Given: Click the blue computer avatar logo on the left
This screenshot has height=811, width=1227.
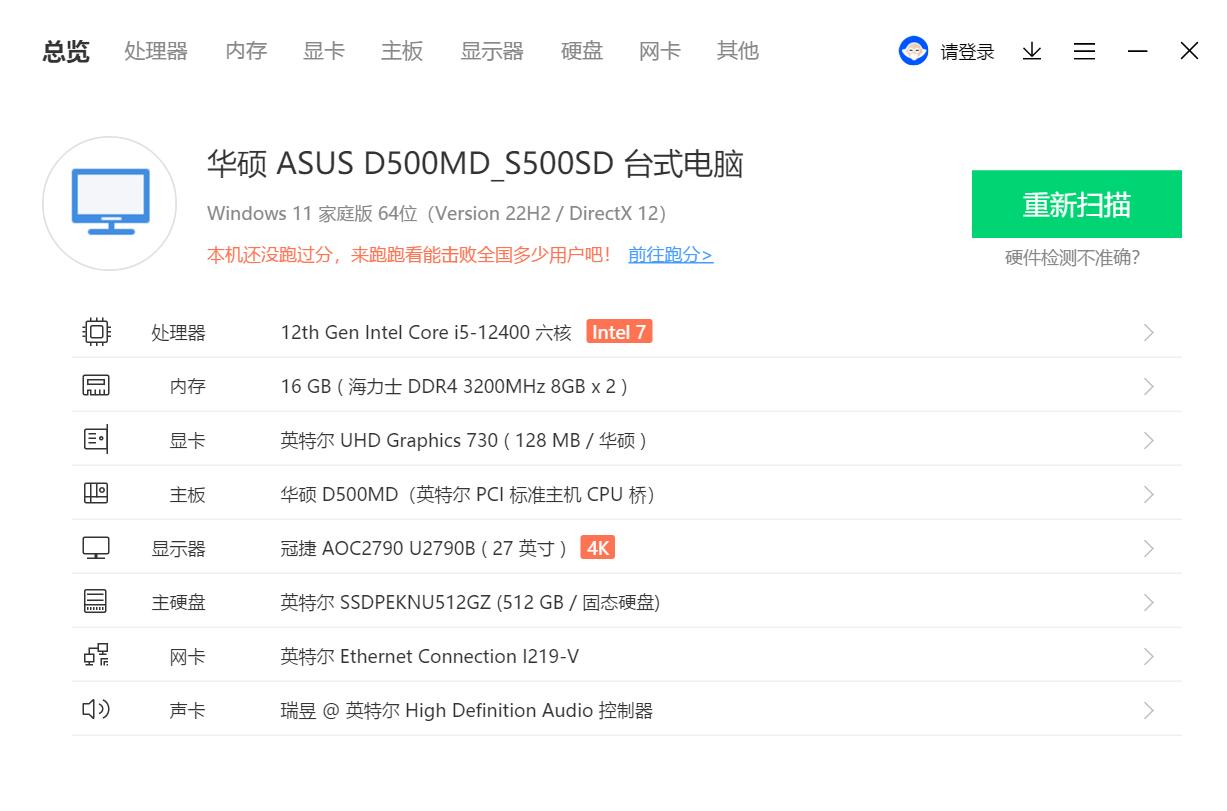Looking at the screenshot, I should pos(109,202).
